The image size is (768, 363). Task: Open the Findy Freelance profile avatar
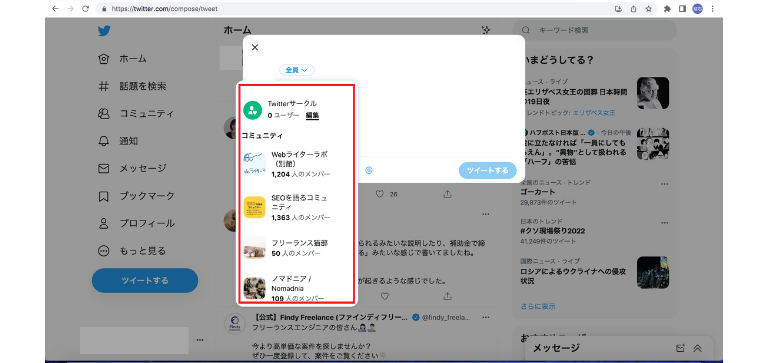pos(235,324)
